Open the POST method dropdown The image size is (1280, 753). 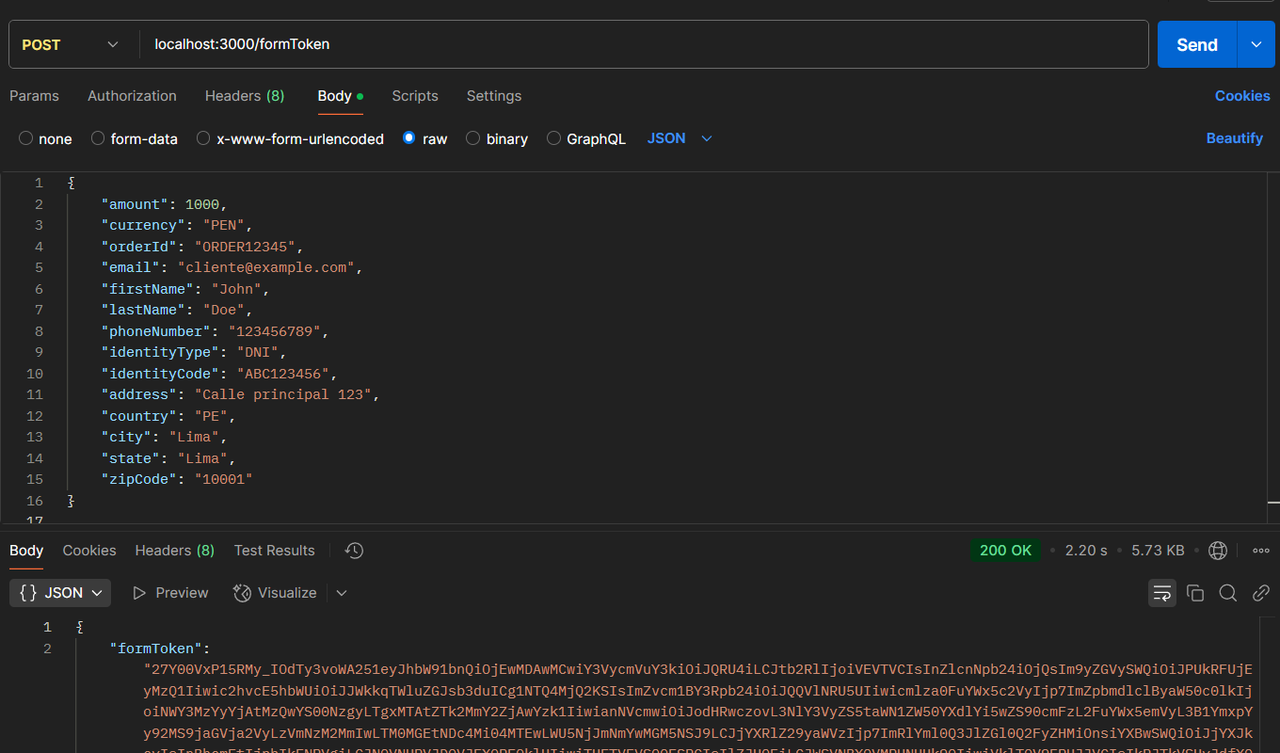[70, 44]
